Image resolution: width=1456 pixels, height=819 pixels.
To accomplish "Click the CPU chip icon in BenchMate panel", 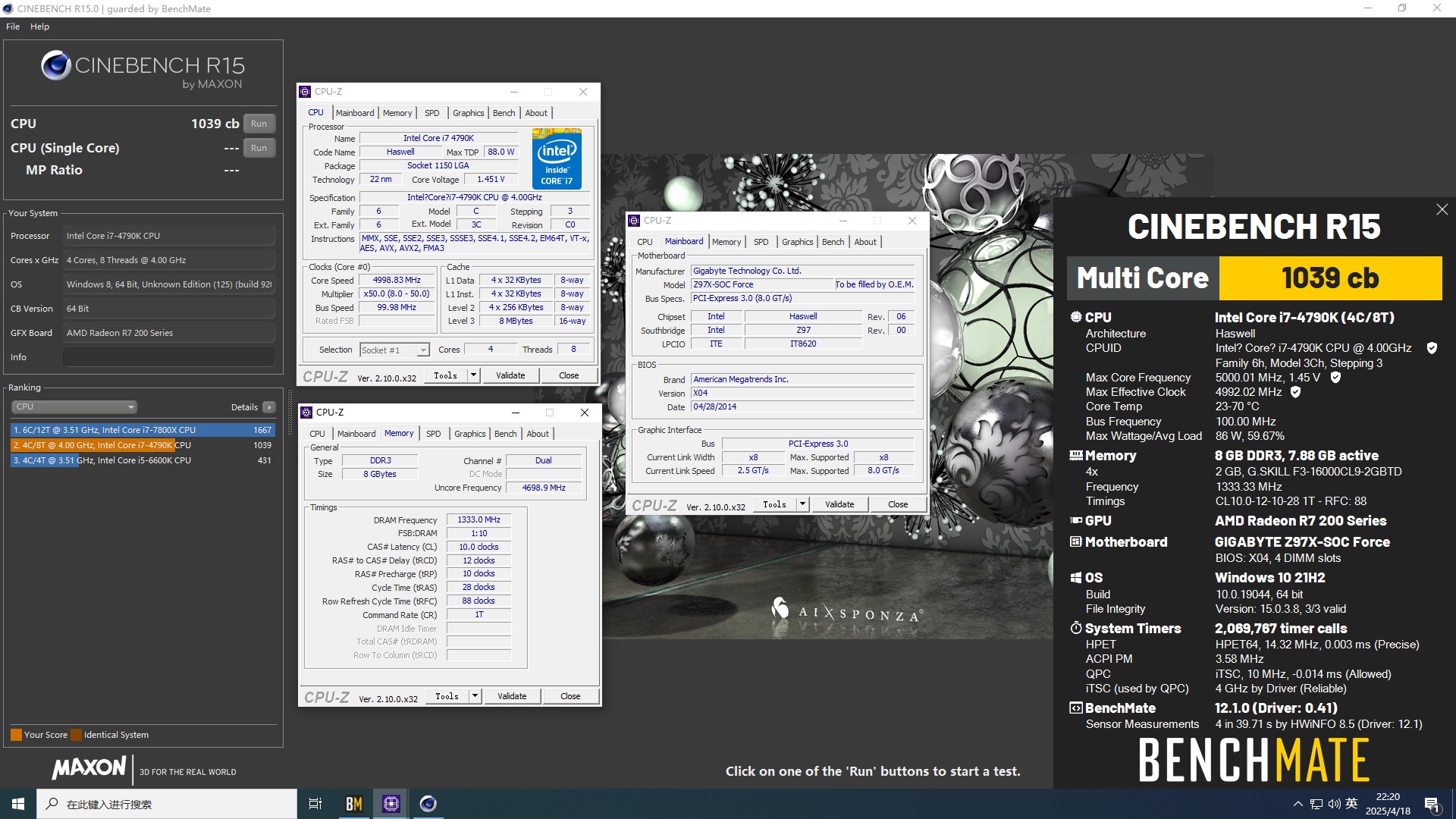I will (1075, 317).
